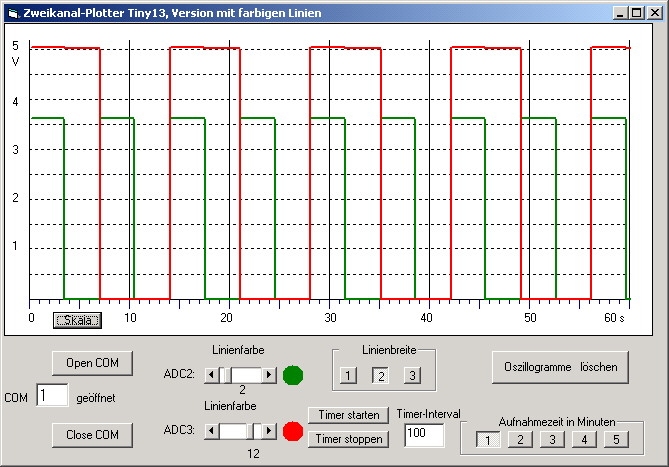Choose 3 minutes Aufnahmezeit
Viewport: 669px width, 467px height.
(551, 439)
